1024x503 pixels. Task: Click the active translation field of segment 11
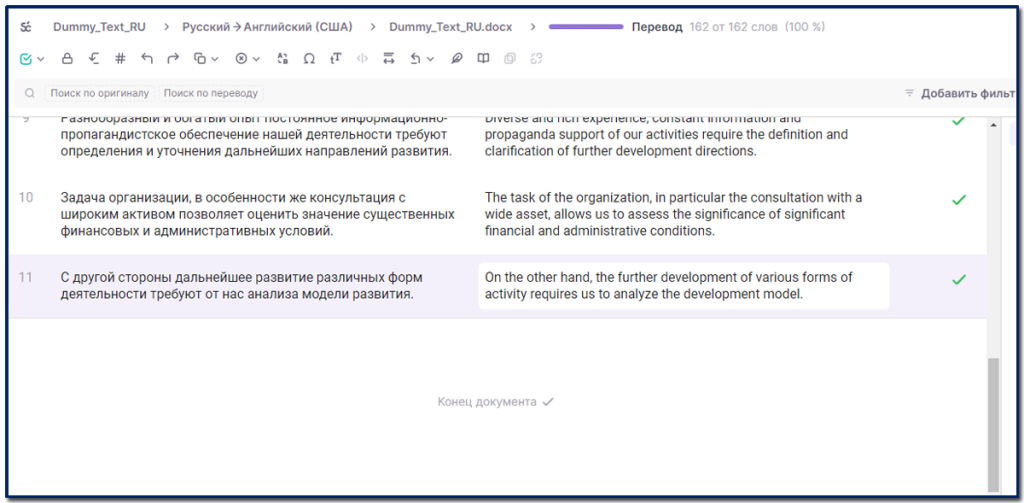[684, 285]
